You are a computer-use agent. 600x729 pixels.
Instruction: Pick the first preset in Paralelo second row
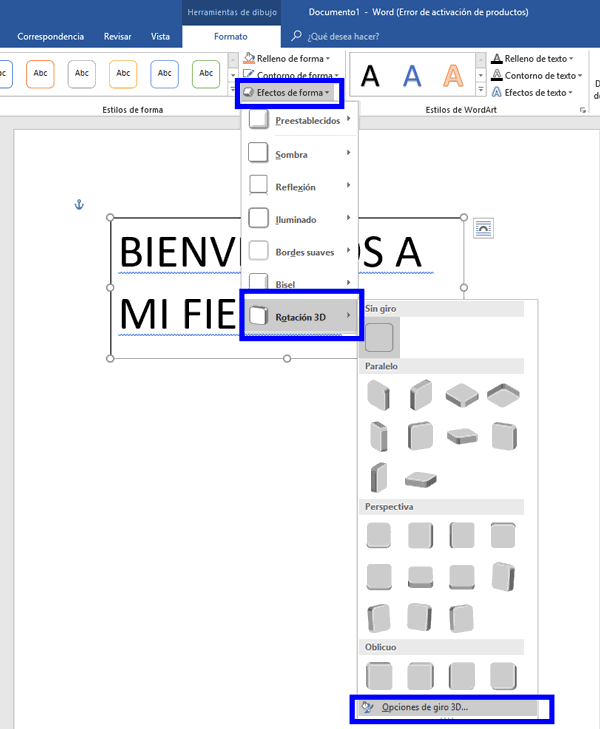coord(379,436)
